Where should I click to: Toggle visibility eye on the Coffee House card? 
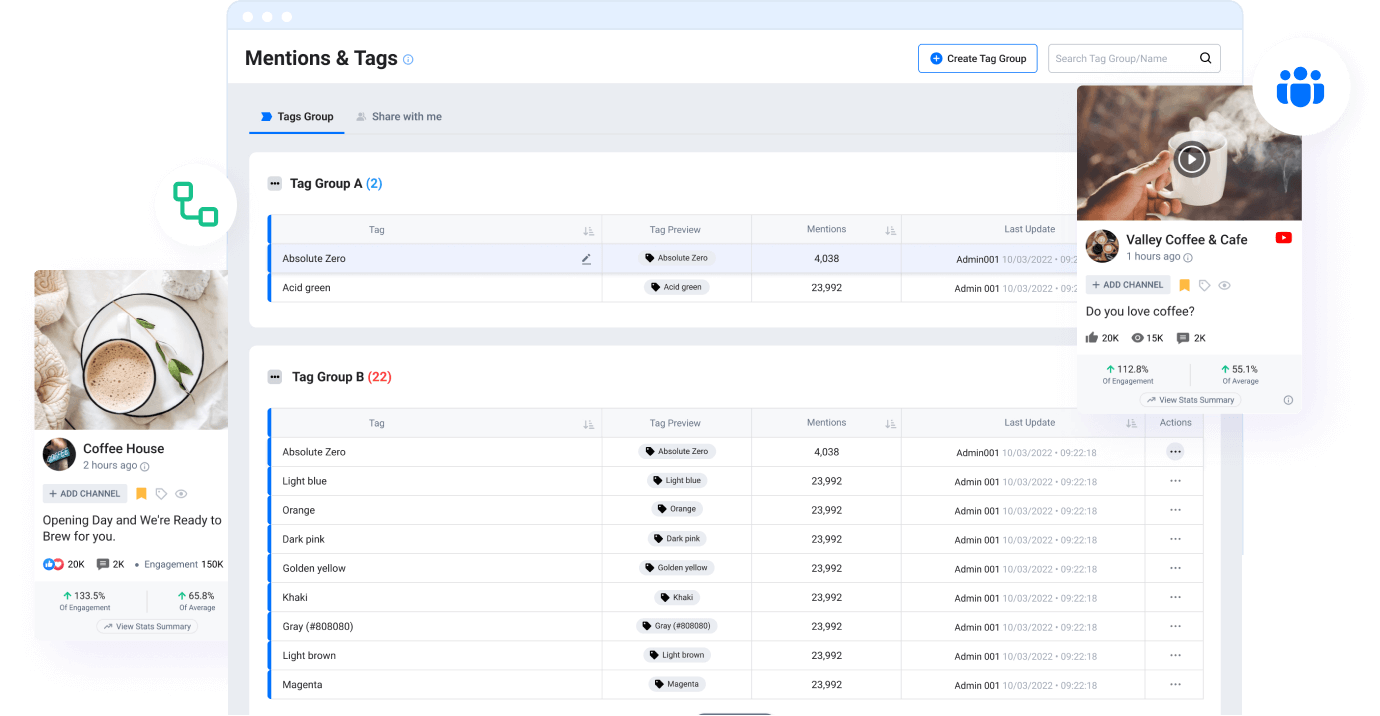[x=181, y=493]
